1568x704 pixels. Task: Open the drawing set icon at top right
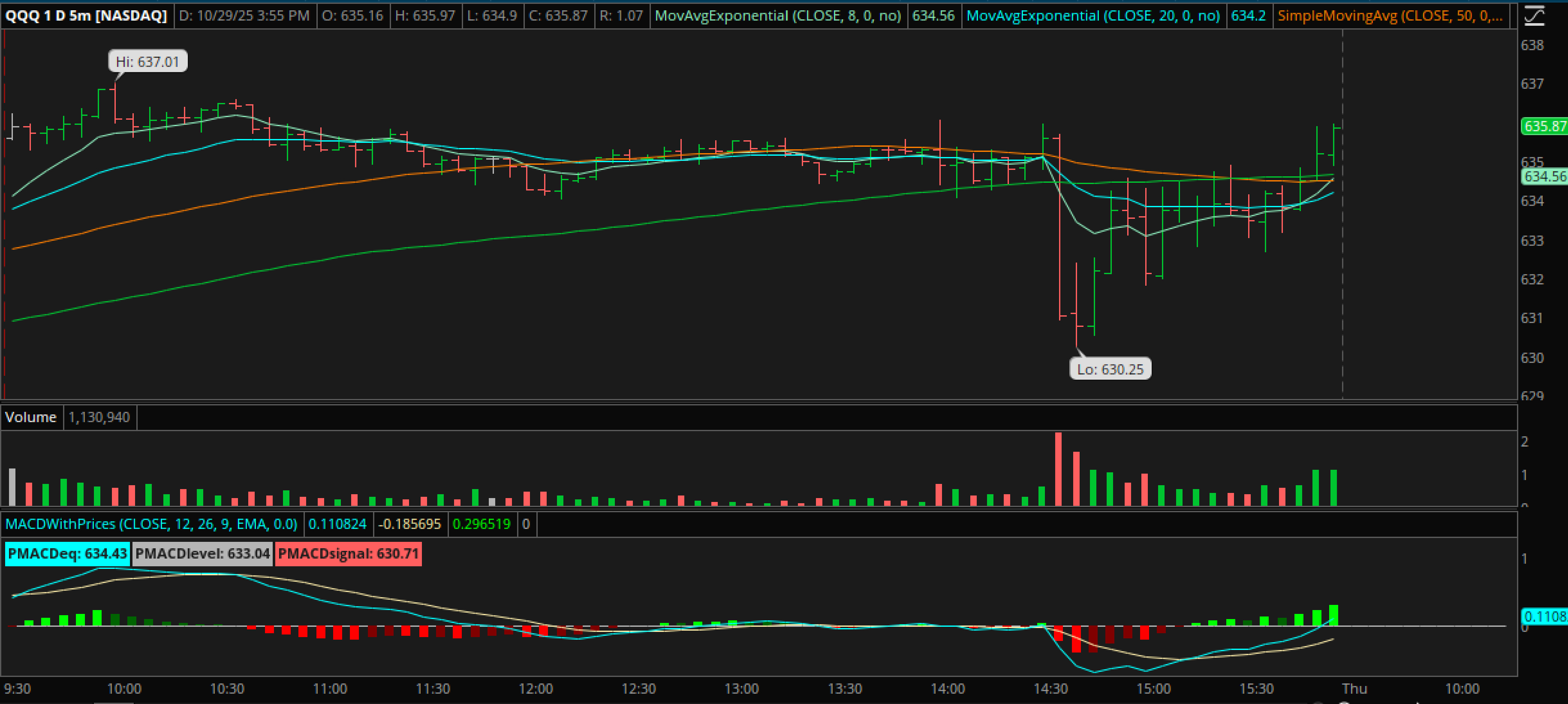(1535, 15)
